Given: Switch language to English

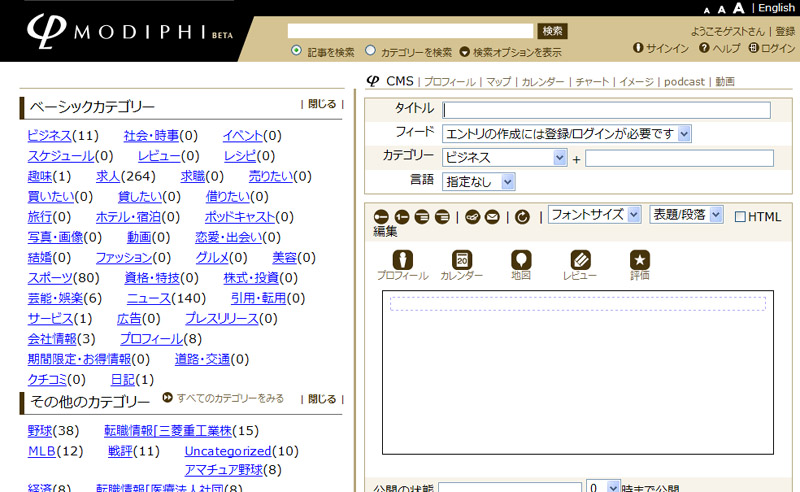Looking at the screenshot, I should (776, 8).
